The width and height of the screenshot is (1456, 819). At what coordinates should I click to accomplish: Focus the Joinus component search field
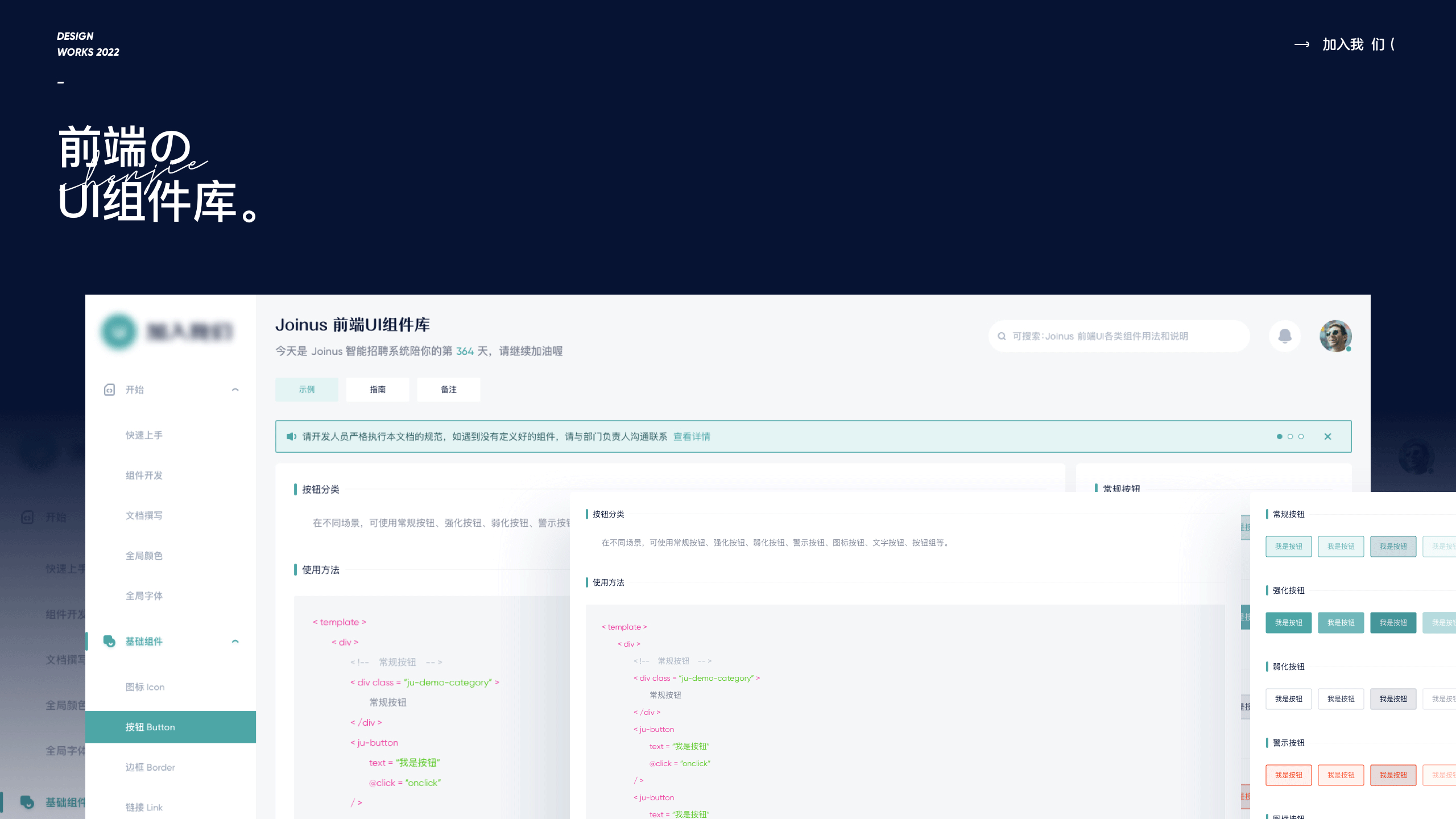click(x=1119, y=336)
